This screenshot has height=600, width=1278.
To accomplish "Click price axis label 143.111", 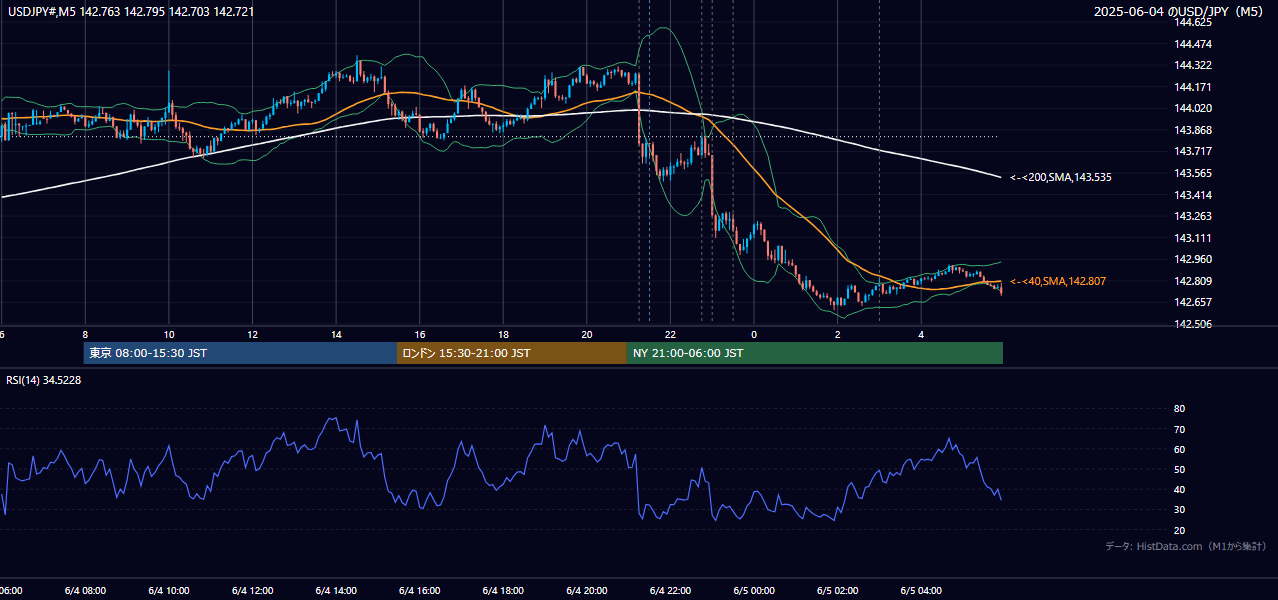I will point(1193,238).
